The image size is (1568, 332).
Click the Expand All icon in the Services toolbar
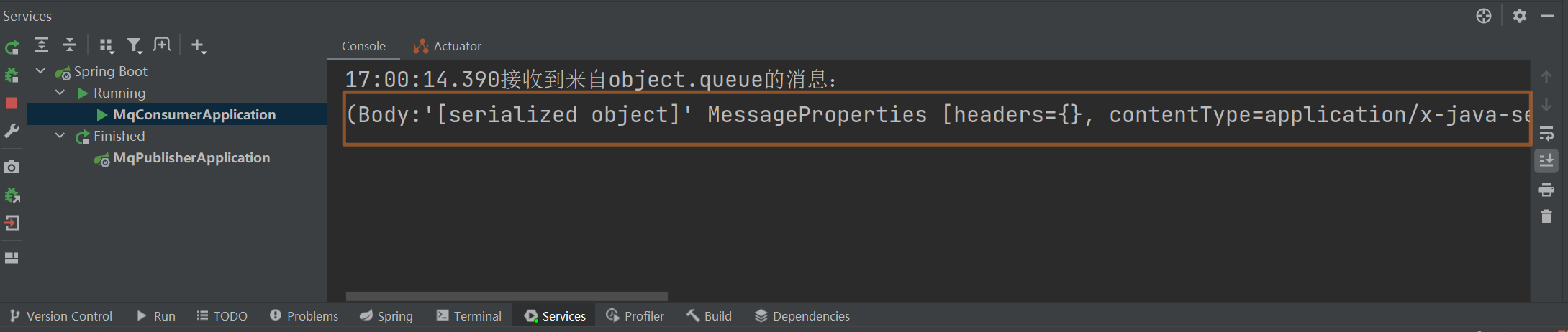click(x=42, y=45)
